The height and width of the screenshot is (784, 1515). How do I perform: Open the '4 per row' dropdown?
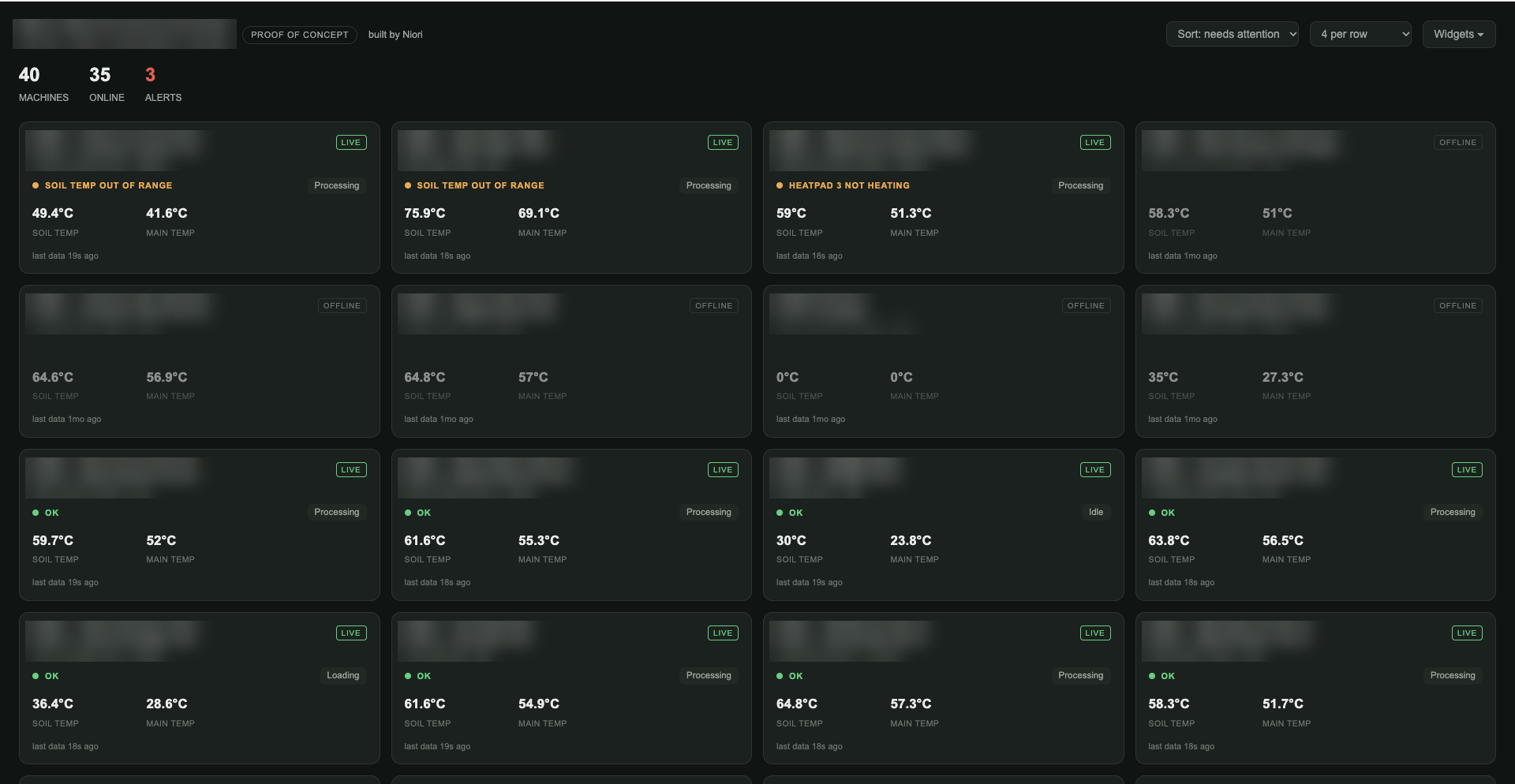[x=1360, y=34]
